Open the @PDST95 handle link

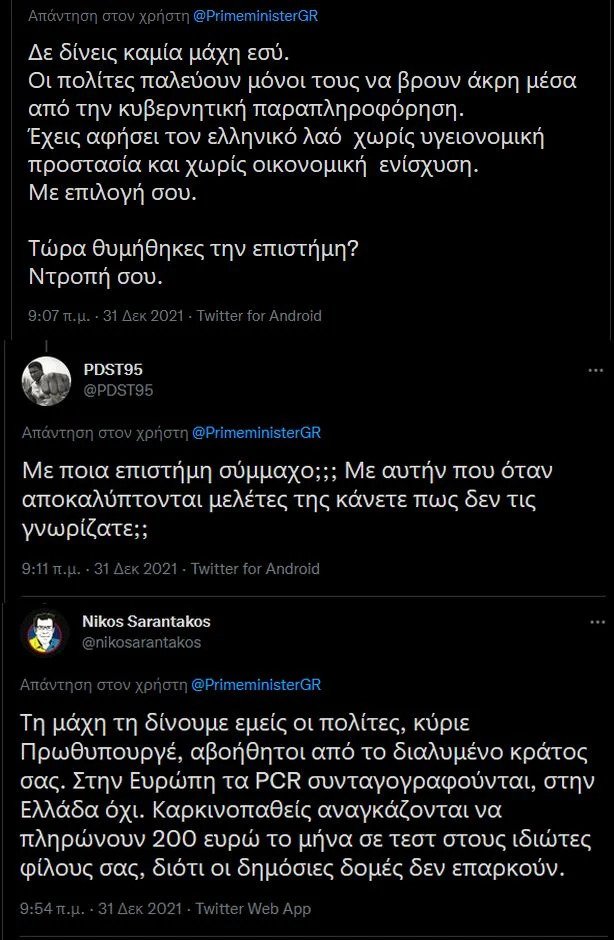point(118,389)
